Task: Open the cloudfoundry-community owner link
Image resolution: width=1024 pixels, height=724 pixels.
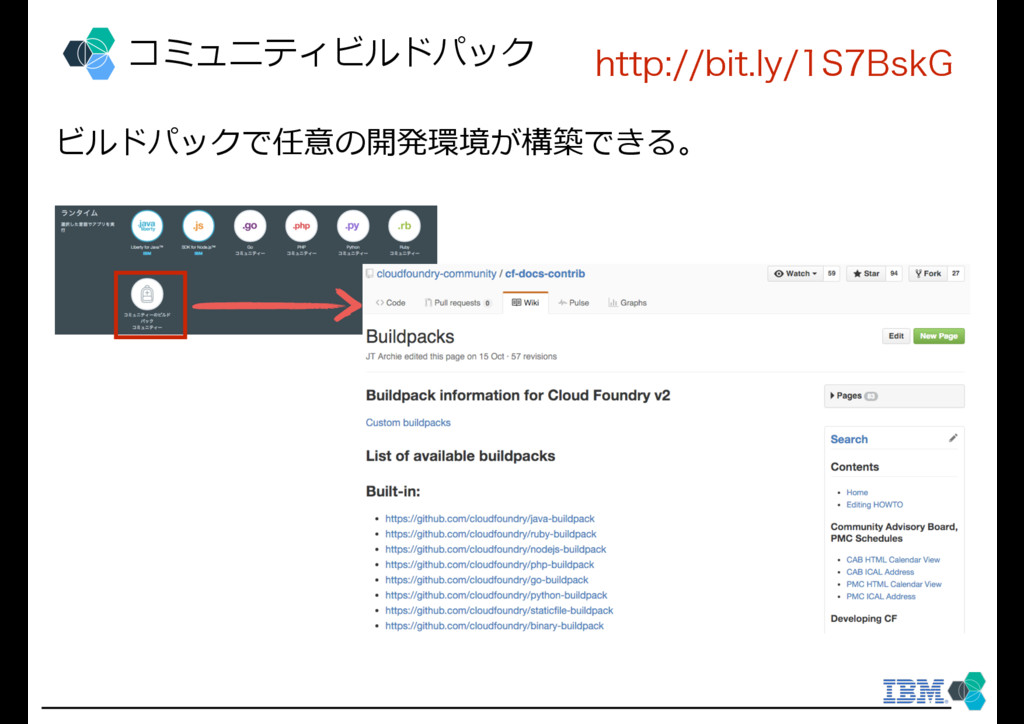Action: [x=436, y=274]
